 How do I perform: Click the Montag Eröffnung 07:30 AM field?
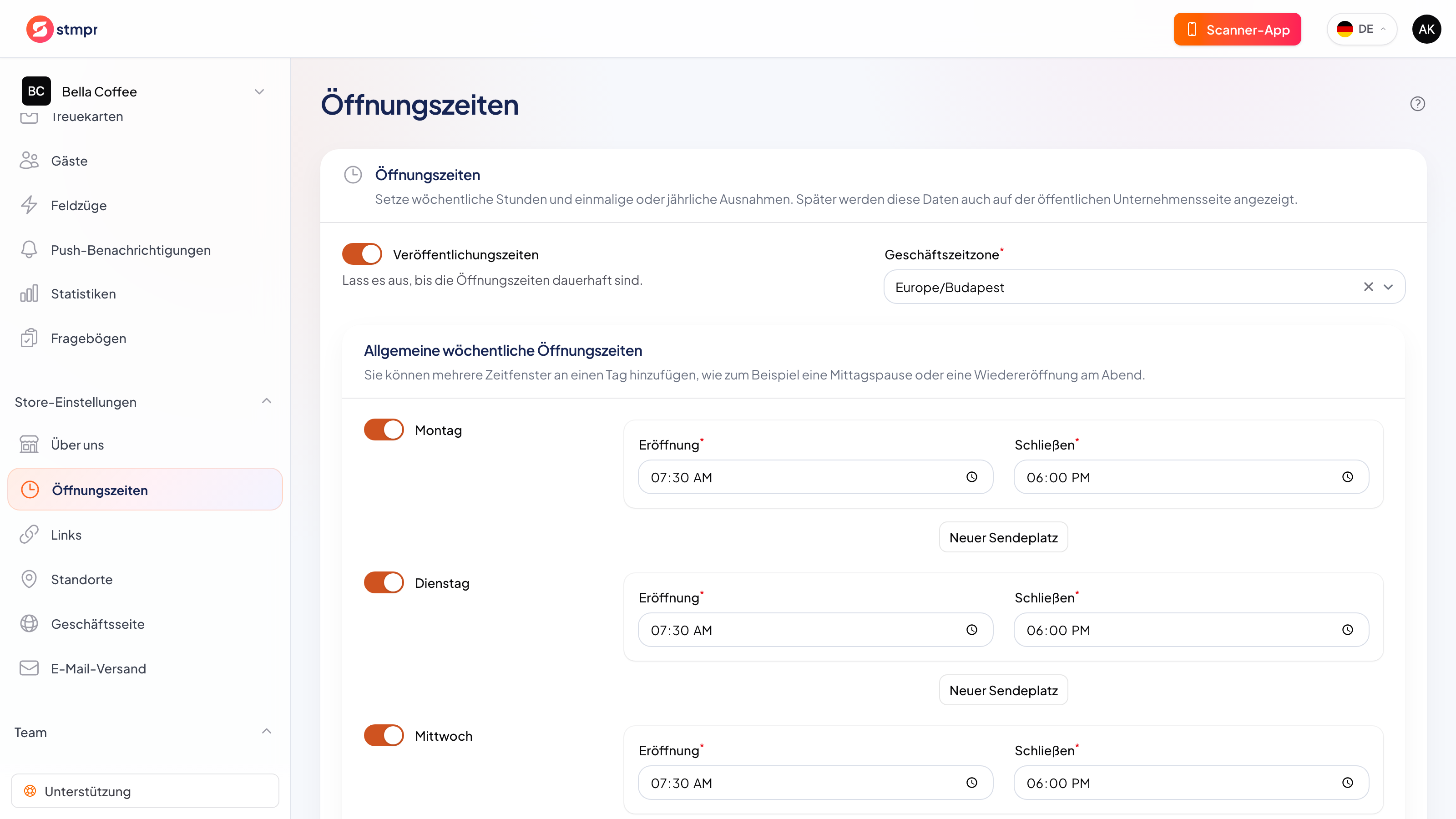coord(815,477)
